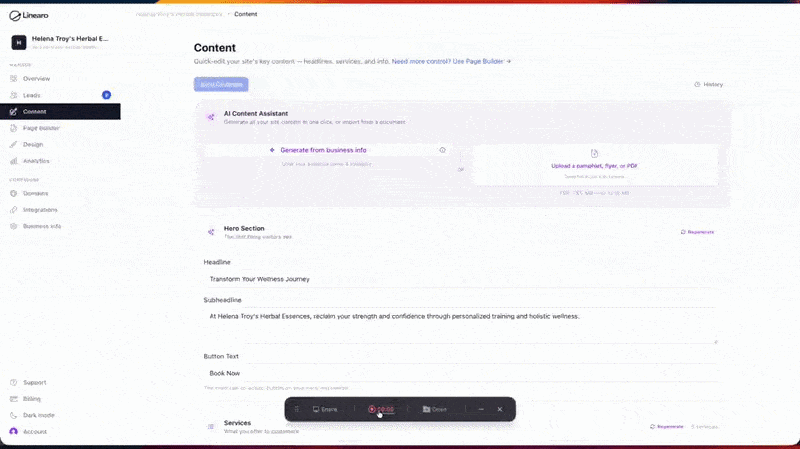Click the Headline input field
Image resolution: width=800 pixels, height=449 pixels.
point(461,279)
